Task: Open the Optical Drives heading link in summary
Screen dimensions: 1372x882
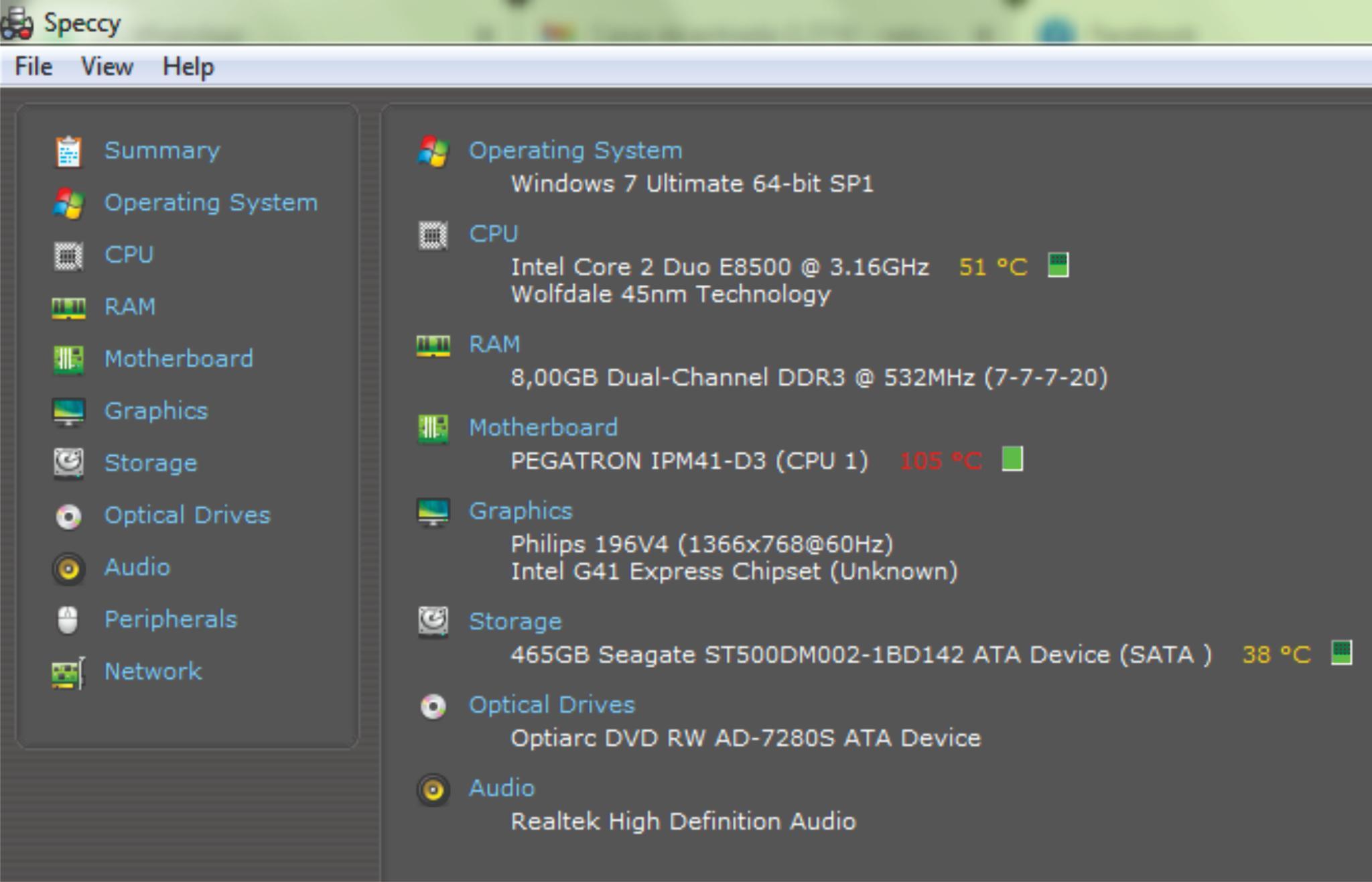Action: (x=552, y=704)
